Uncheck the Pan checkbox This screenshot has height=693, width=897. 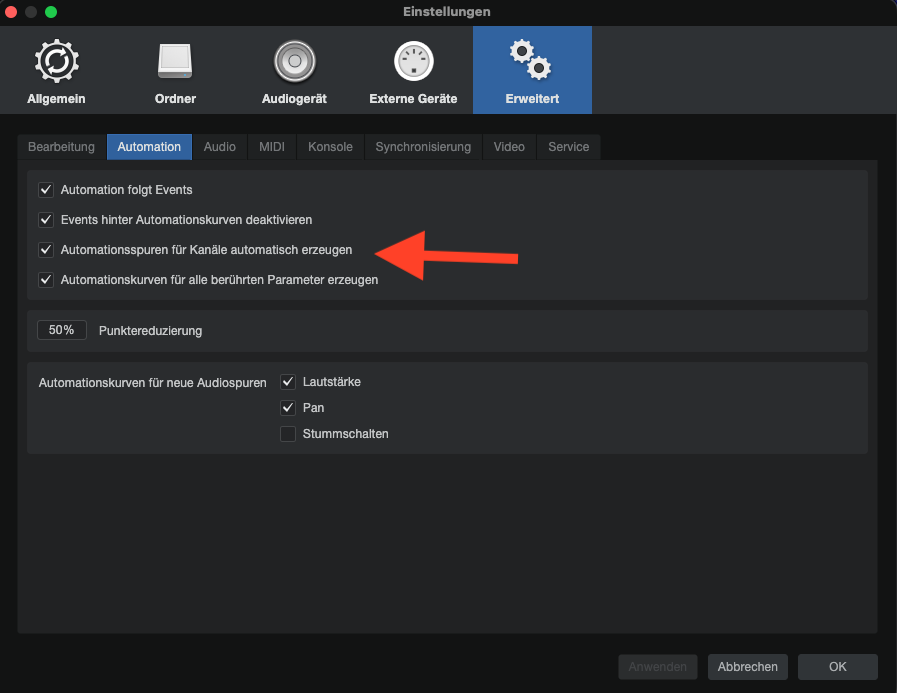tap(288, 408)
